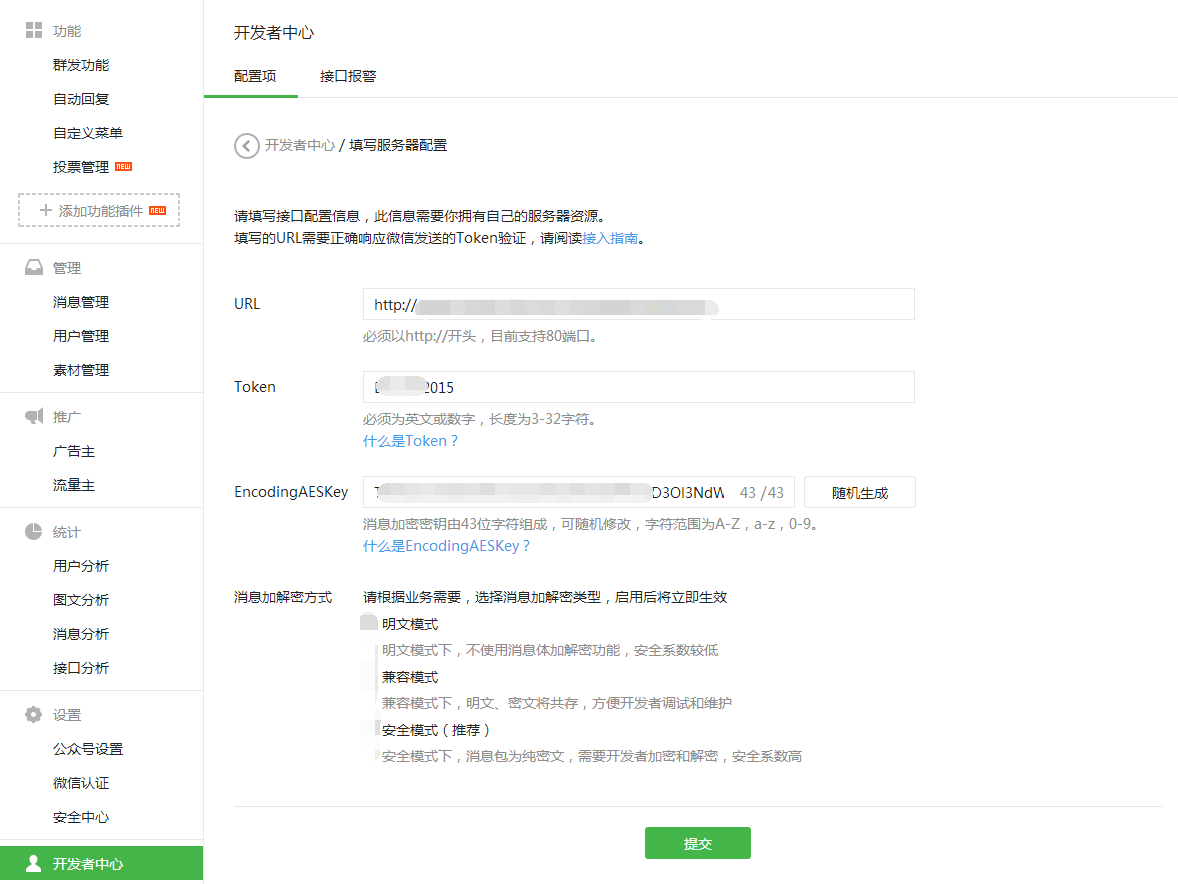Click the 功能 grid icon

click(x=34, y=30)
